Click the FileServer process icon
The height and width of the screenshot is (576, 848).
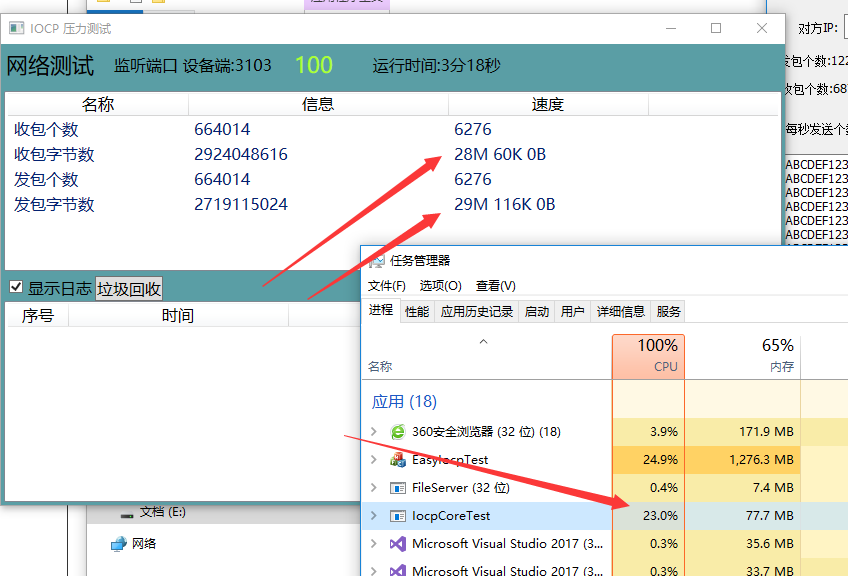(397, 488)
